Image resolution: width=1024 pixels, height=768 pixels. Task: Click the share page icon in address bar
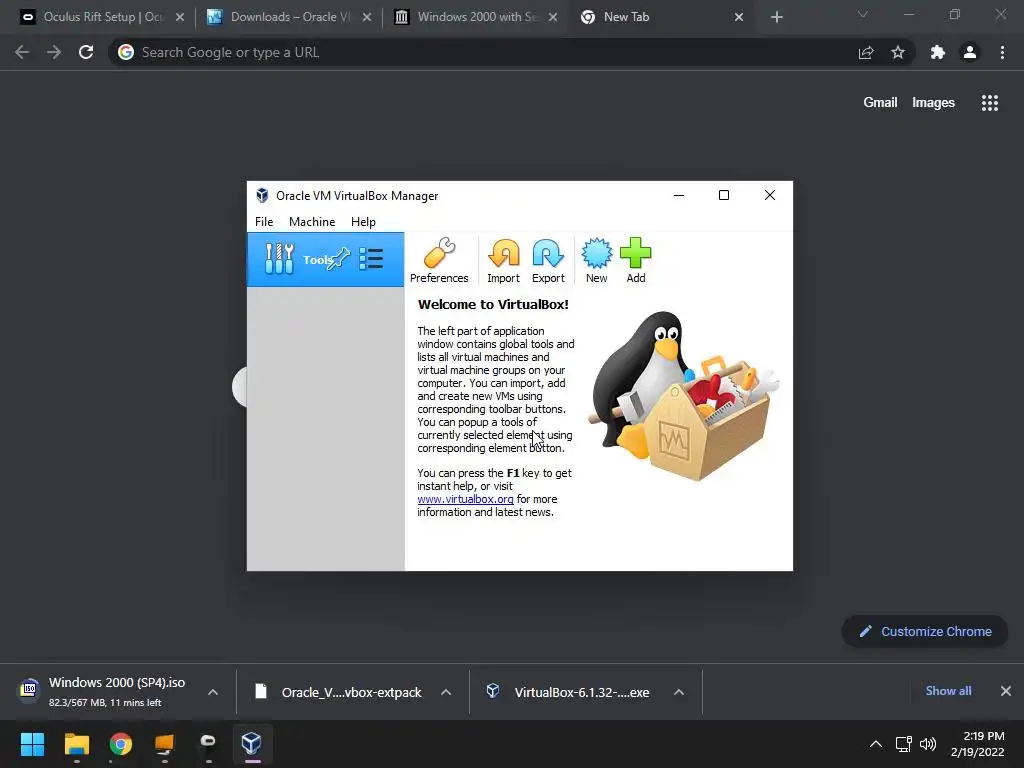(x=866, y=52)
